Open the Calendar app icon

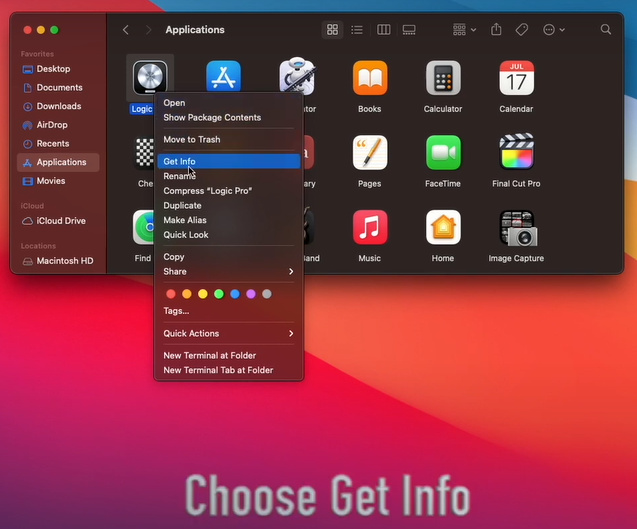(516, 78)
